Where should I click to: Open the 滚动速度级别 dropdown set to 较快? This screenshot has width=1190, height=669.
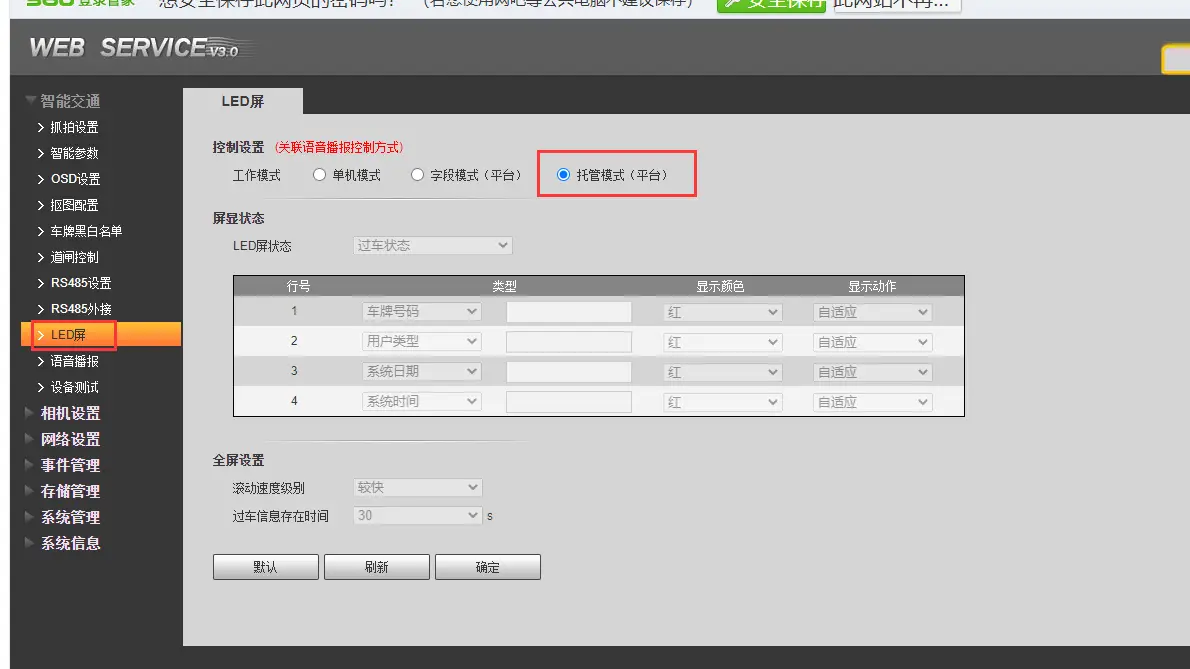(417, 487)
